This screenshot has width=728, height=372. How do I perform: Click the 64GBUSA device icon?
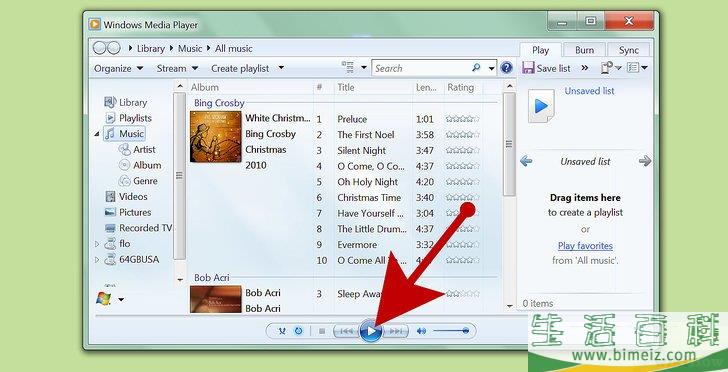click(110, 260)
